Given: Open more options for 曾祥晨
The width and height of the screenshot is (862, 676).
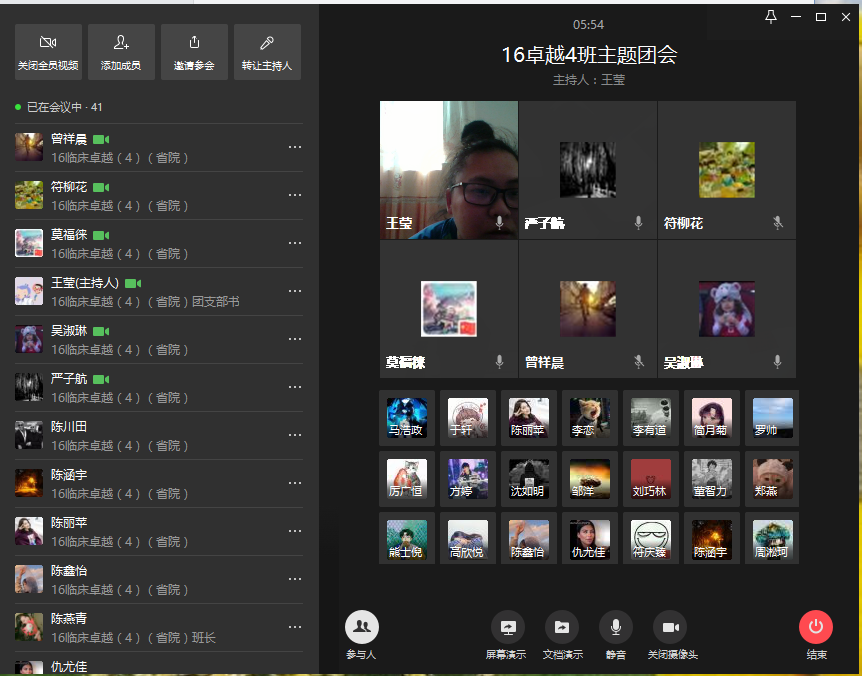Looking at the screenshot, I should tap(294, 147).
